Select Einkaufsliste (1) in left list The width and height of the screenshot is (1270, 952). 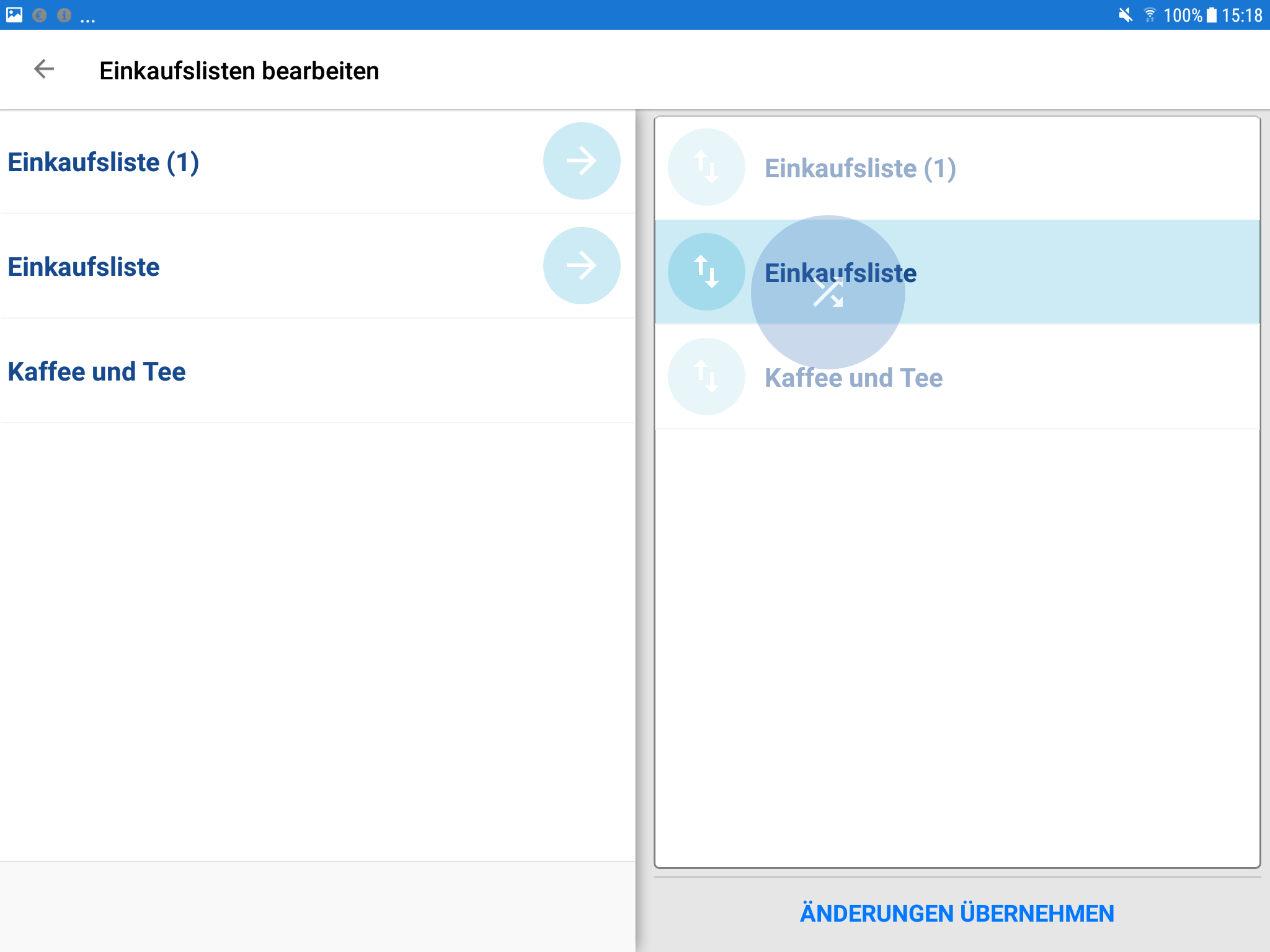(x=103, y=162)
